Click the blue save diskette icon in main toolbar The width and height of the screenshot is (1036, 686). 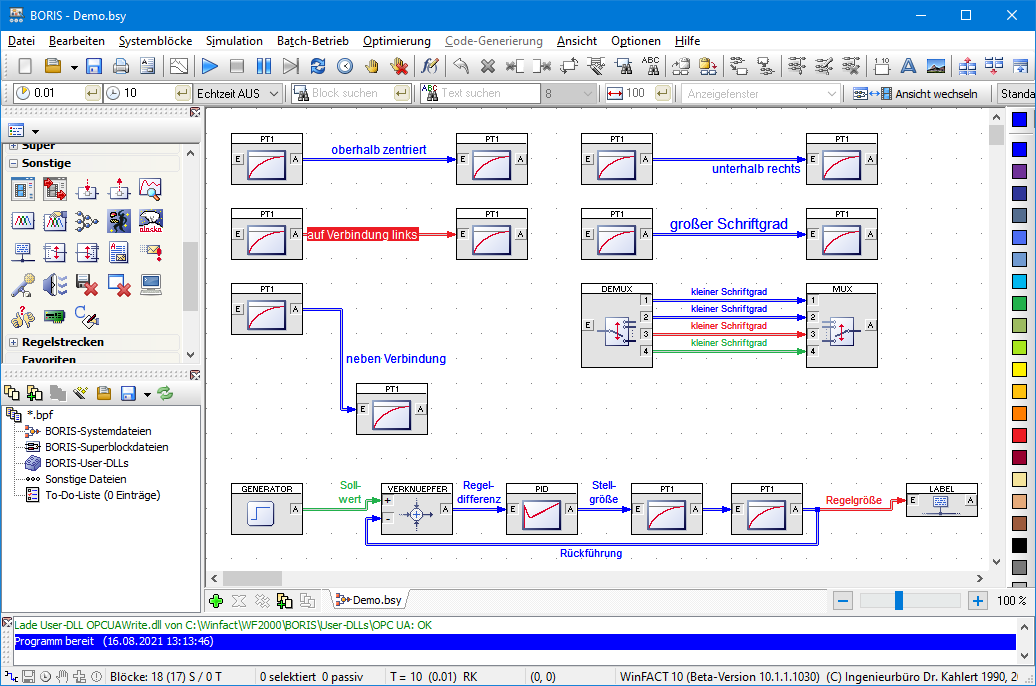pyautogui.click(x=94, y=66)
